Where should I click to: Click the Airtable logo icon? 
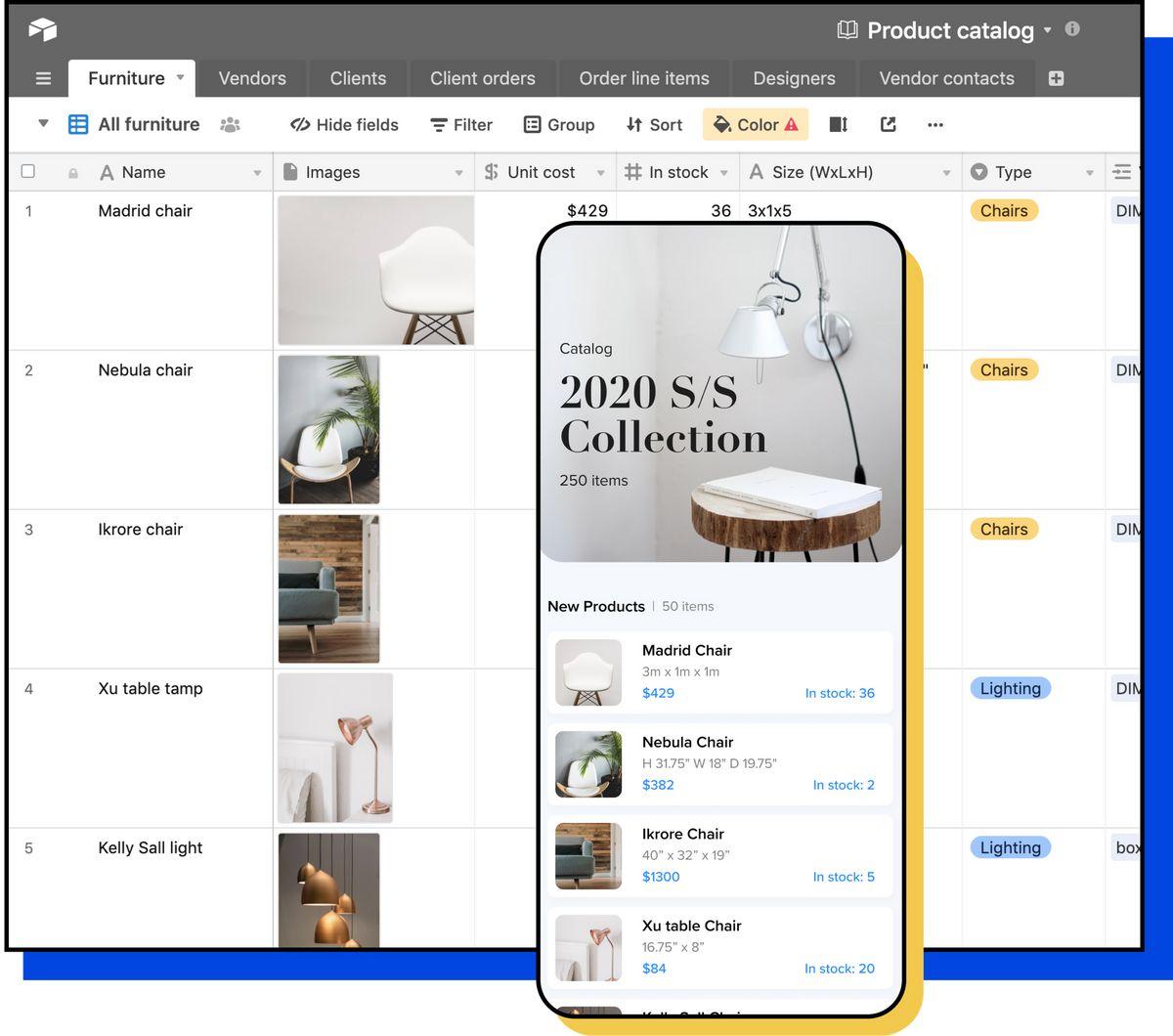click(x=42, y=29)
